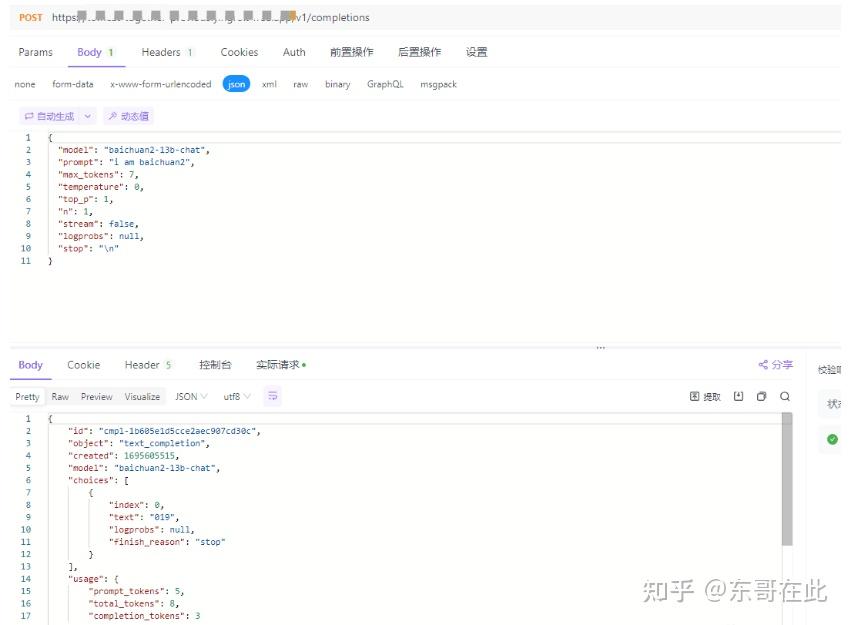Switch response view to Preview mode
This screenshot has width=849, height=625.
[x=96, y=396]
